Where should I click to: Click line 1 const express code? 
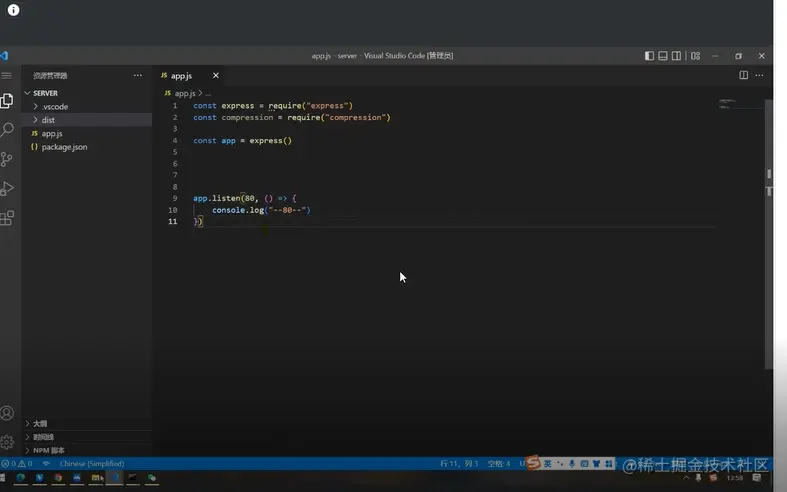pos(273,105)
